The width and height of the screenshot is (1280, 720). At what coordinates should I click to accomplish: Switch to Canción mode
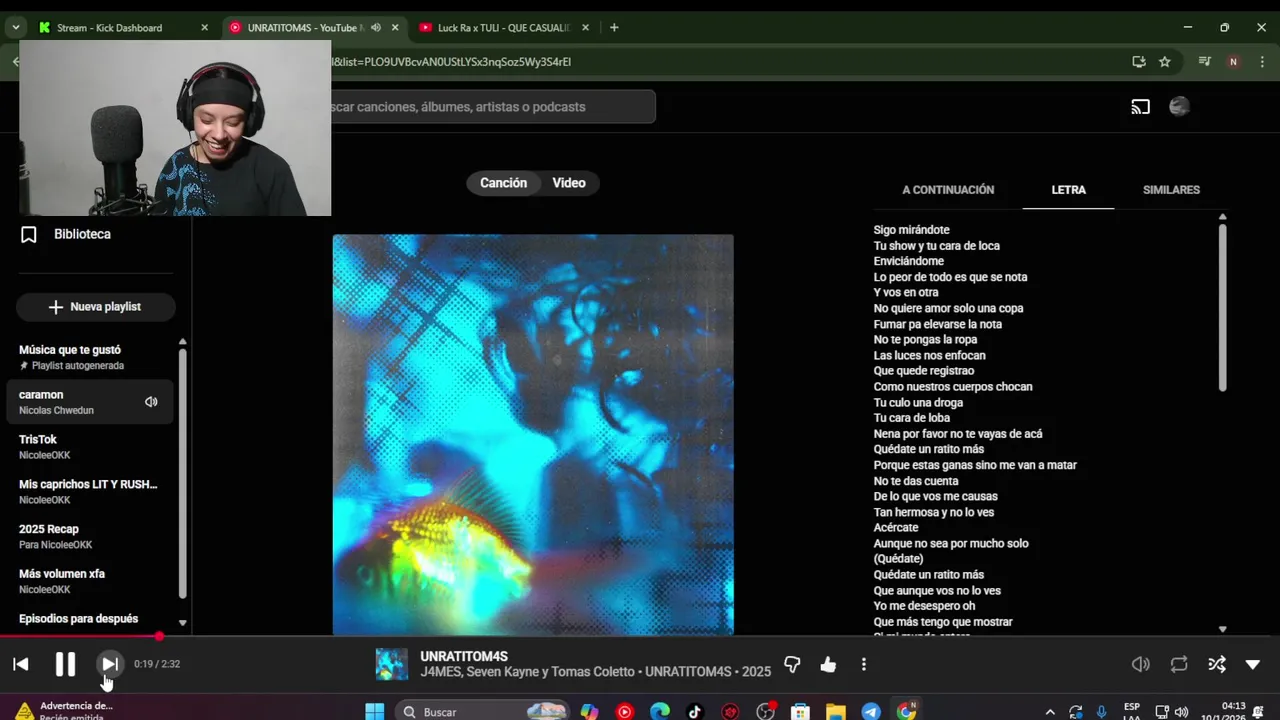[503, 183]
